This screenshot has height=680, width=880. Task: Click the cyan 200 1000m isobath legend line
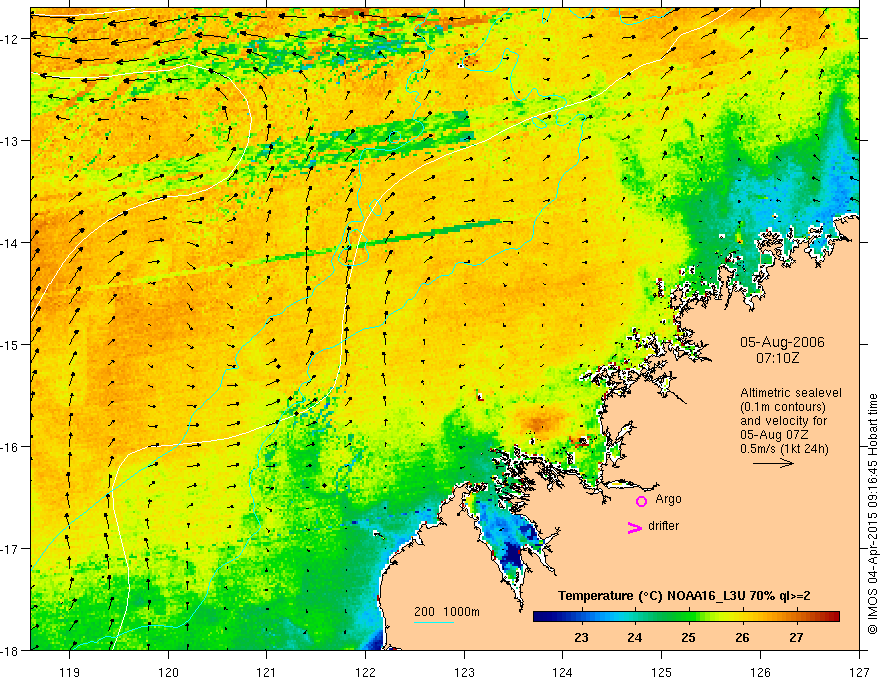click(433, 622)
